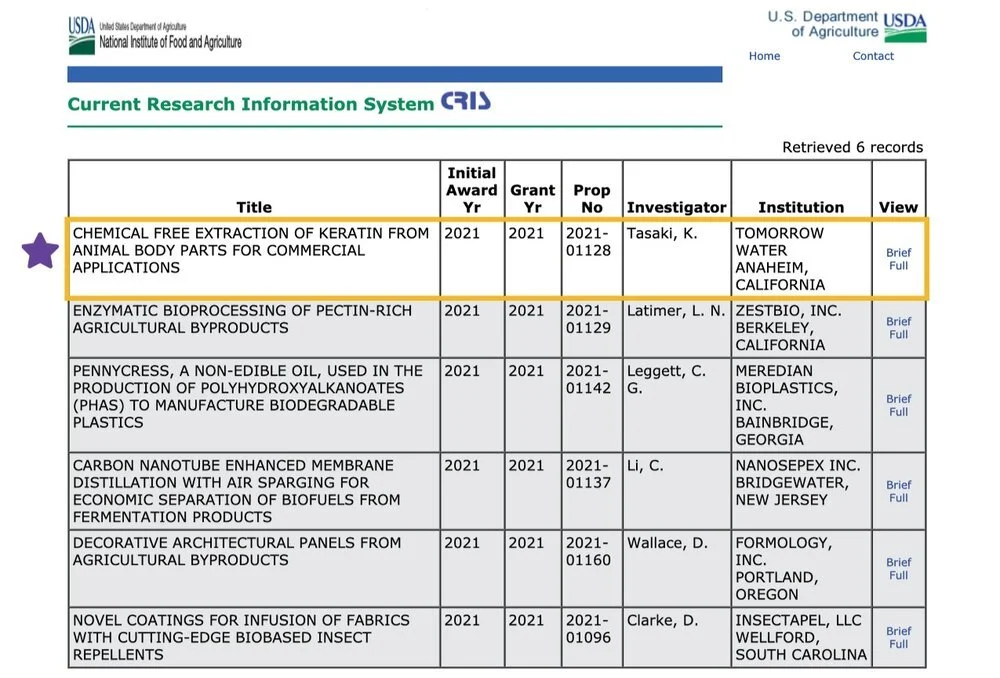Select the Decorative Architectural Panels title
1000x678 pixels.
pyautogui.click(x=237, y=551)
